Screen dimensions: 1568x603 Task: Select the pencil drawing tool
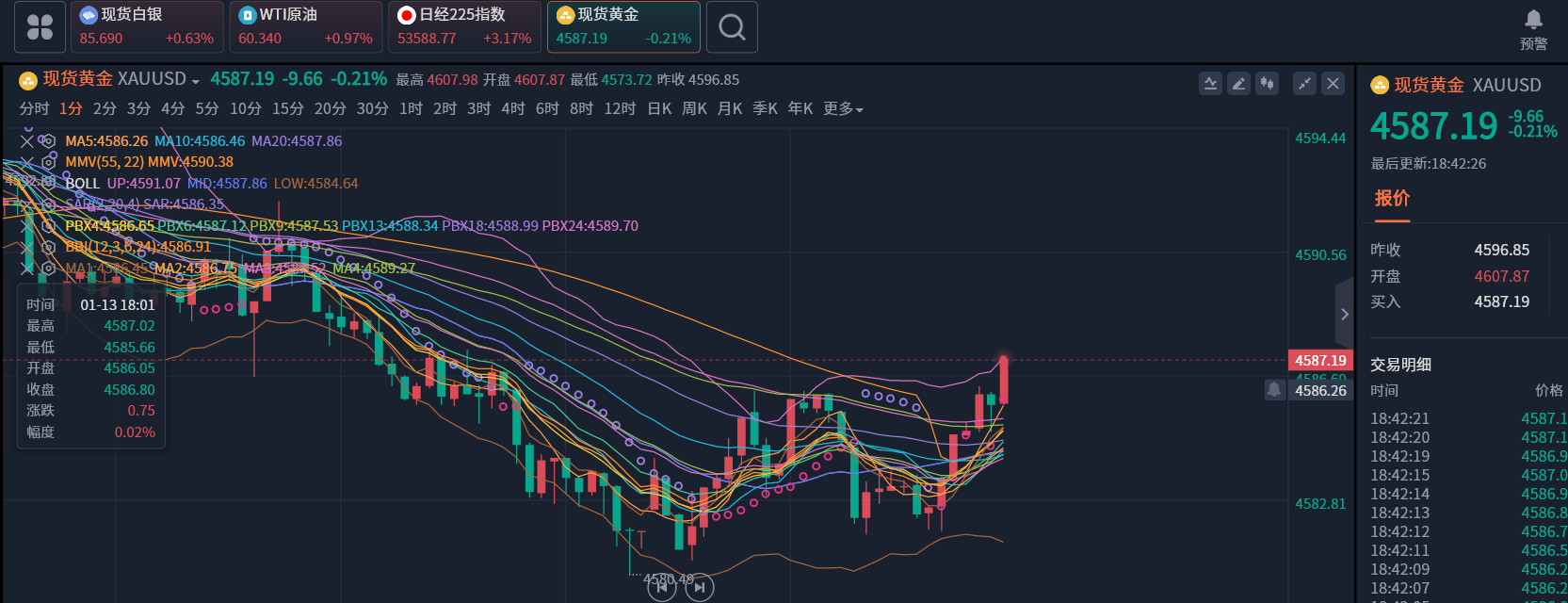(x=1239, y=84)
